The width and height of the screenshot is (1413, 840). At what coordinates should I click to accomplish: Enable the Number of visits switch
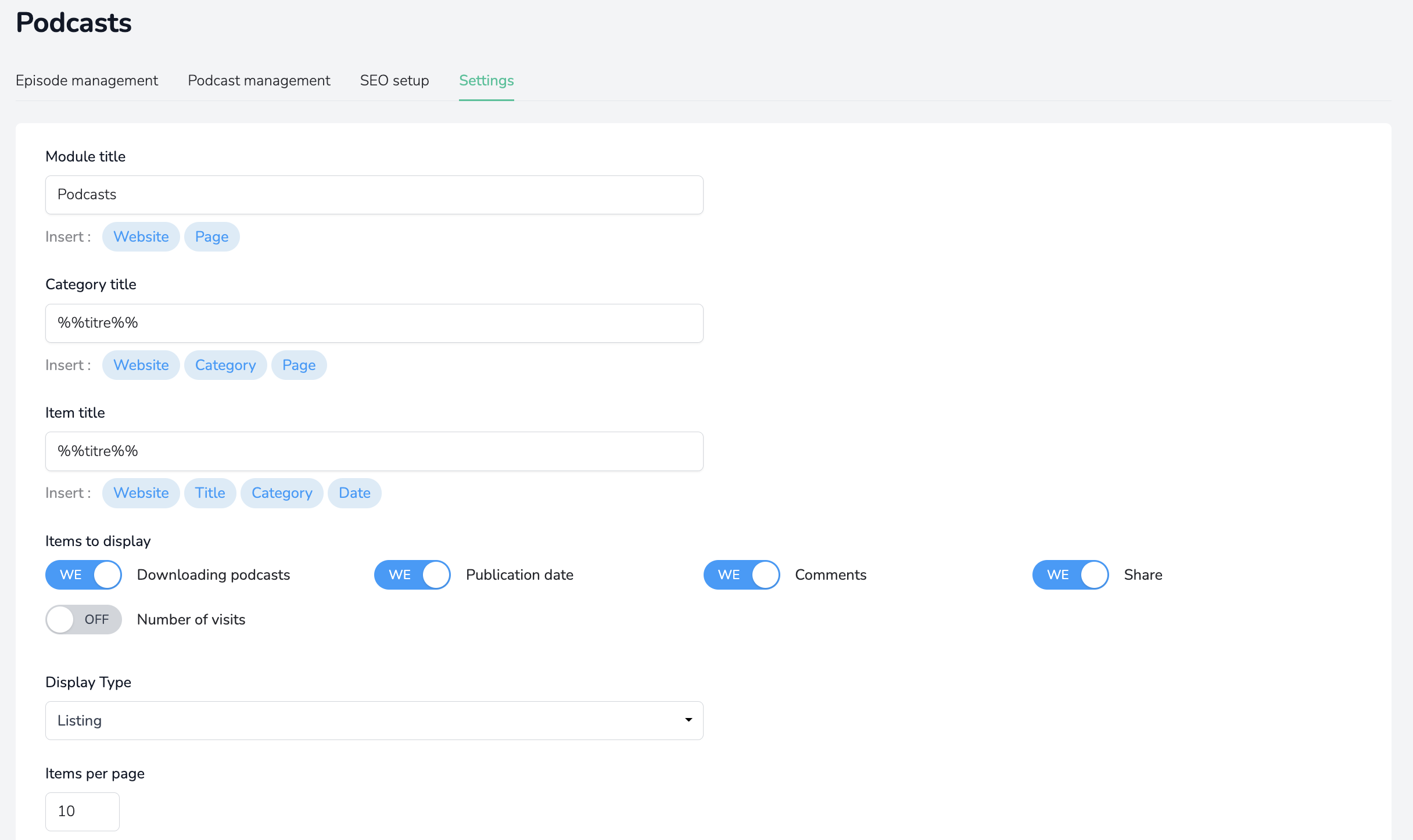[84, 619]
